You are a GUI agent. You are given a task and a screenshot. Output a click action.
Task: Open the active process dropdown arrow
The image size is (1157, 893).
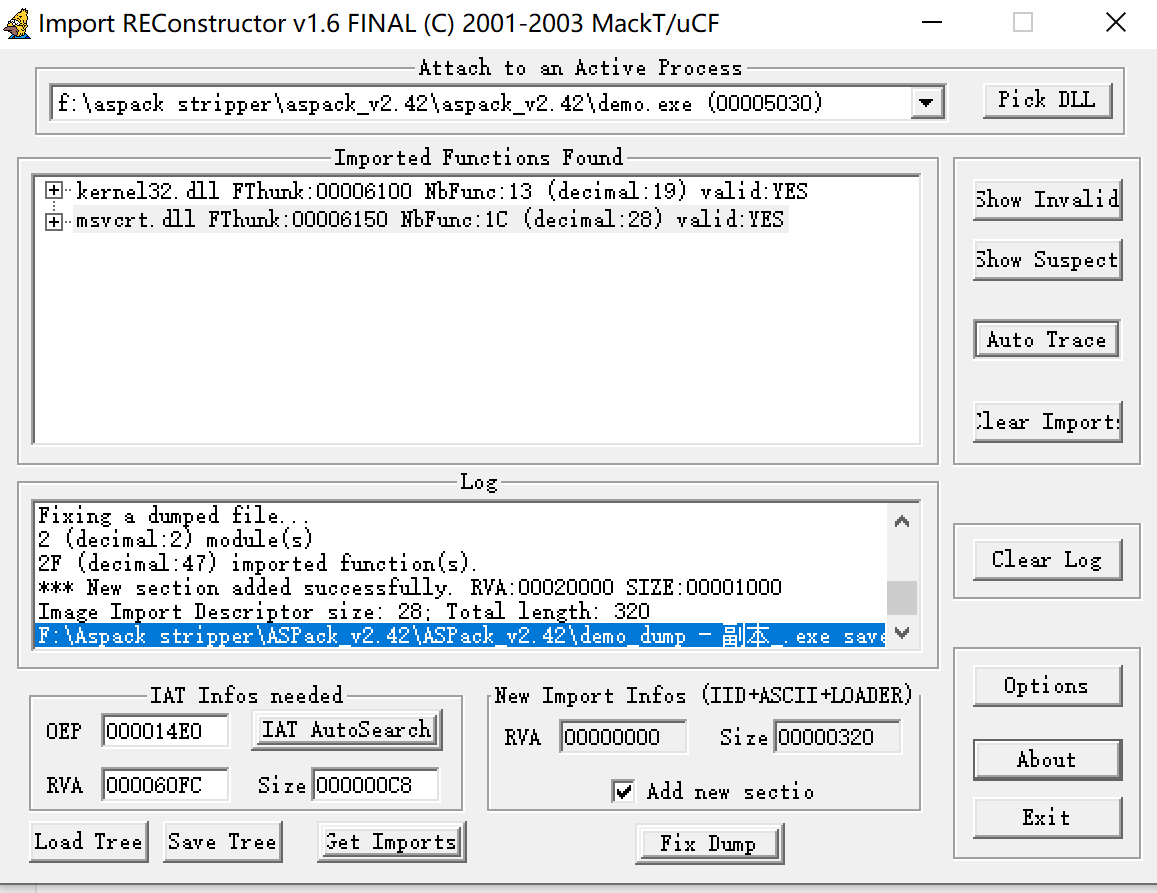926,103
